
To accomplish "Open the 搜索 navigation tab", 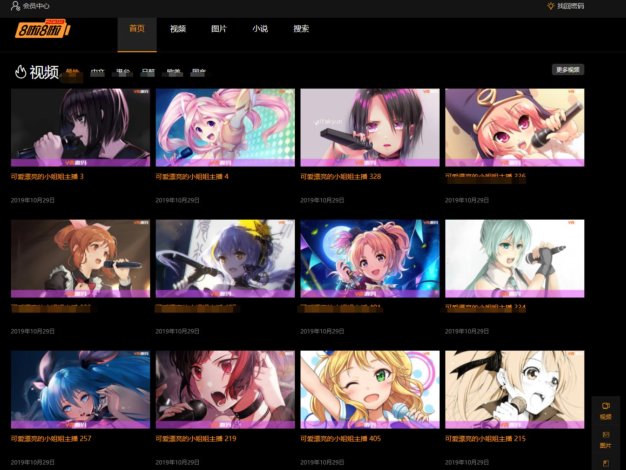I will [x=300, y=29].
